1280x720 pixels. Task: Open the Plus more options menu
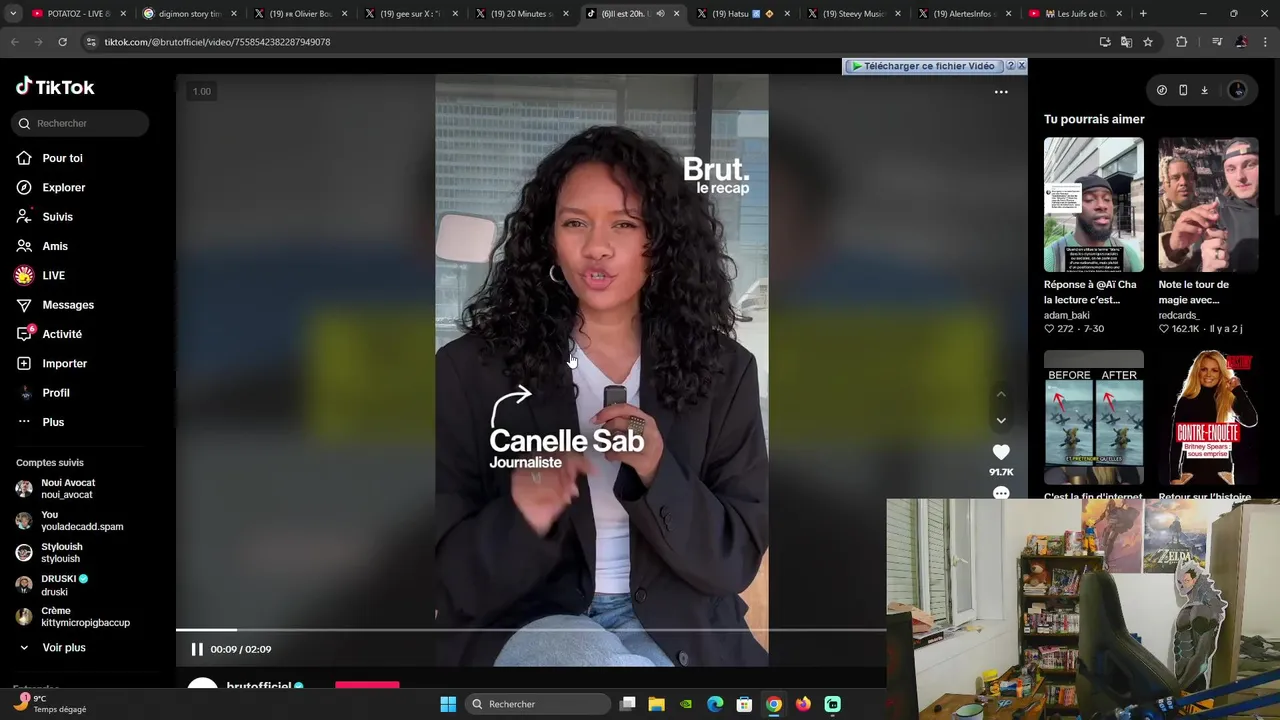[x=53, y=422]
